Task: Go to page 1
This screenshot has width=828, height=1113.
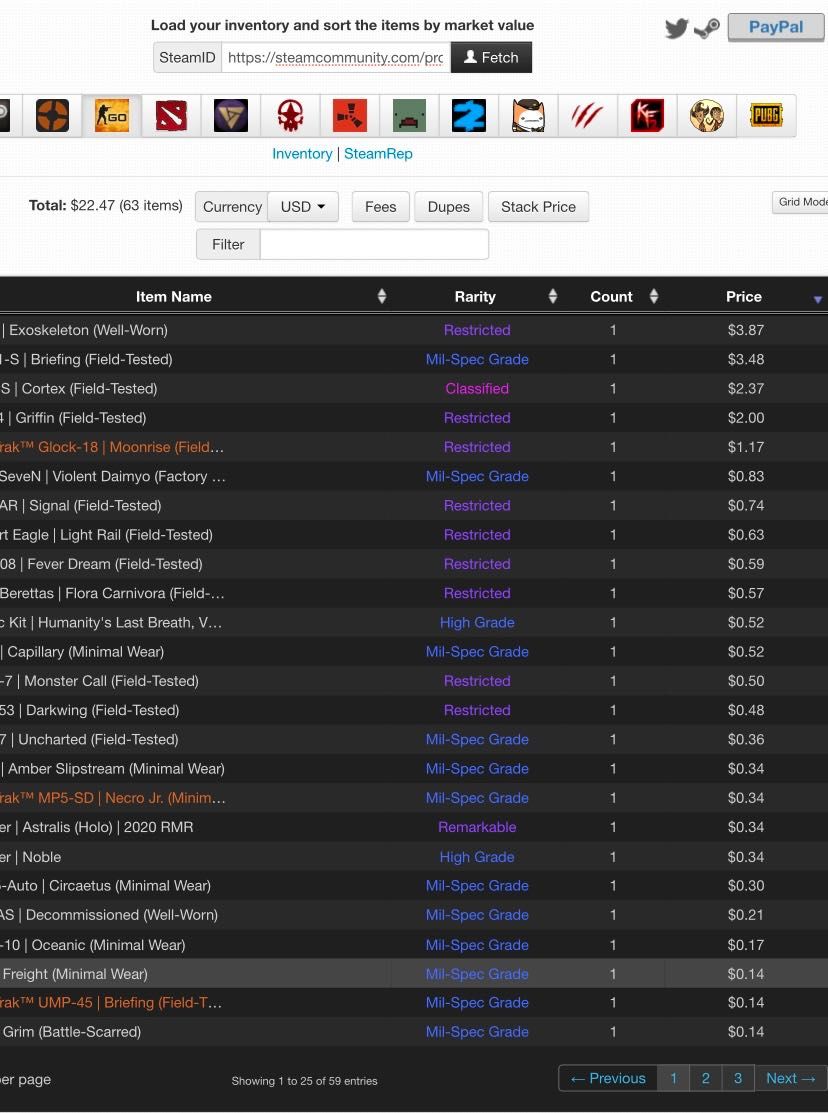Action: tap(673, 1078)
